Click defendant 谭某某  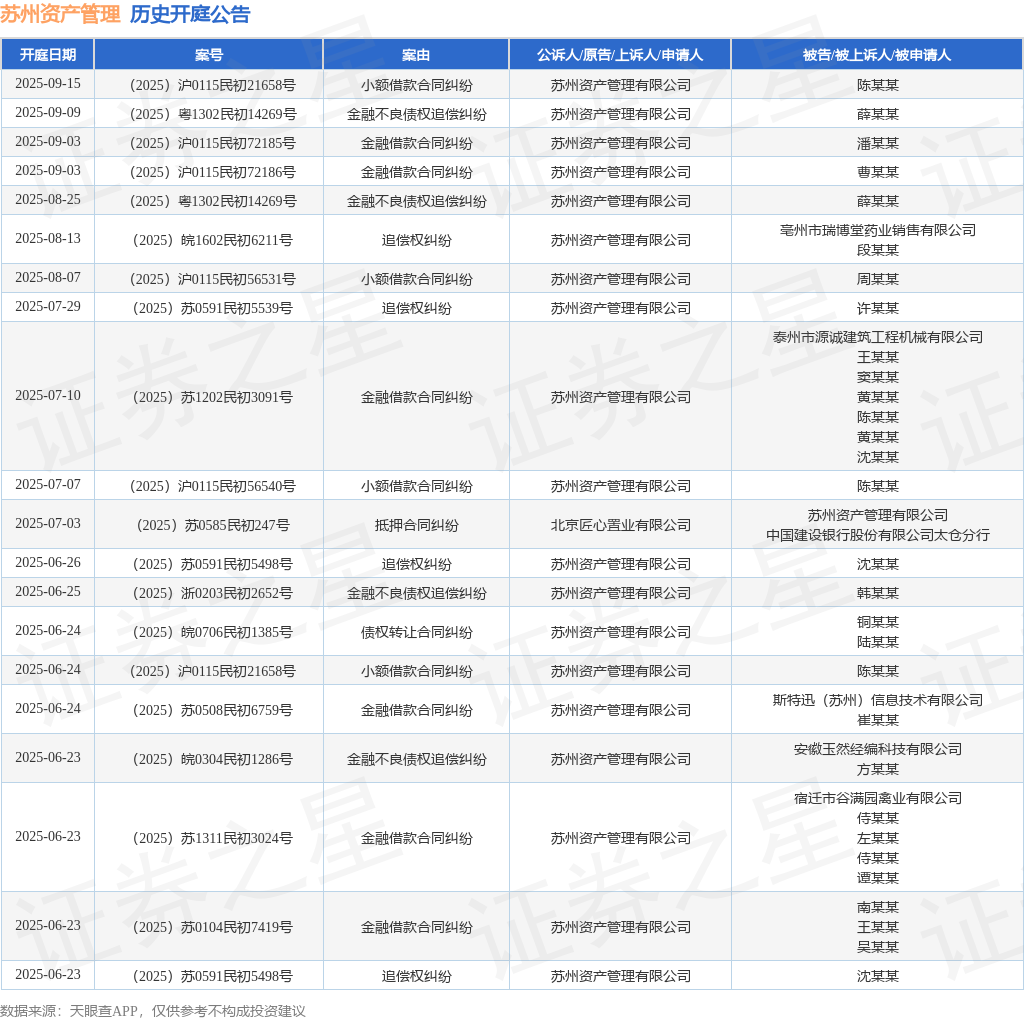pyautogui.click(x=878, y=878)
